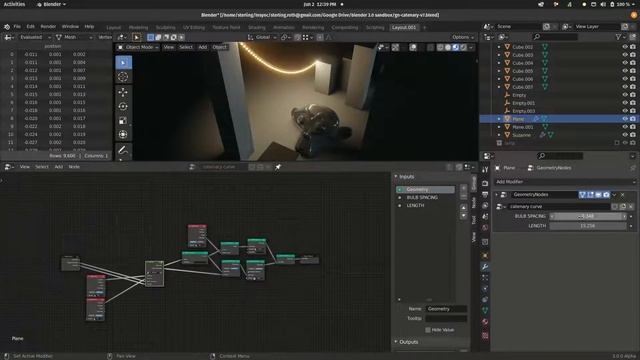
Task: Open the Add menu in the 3D viewport
Action: click(202, 47)
